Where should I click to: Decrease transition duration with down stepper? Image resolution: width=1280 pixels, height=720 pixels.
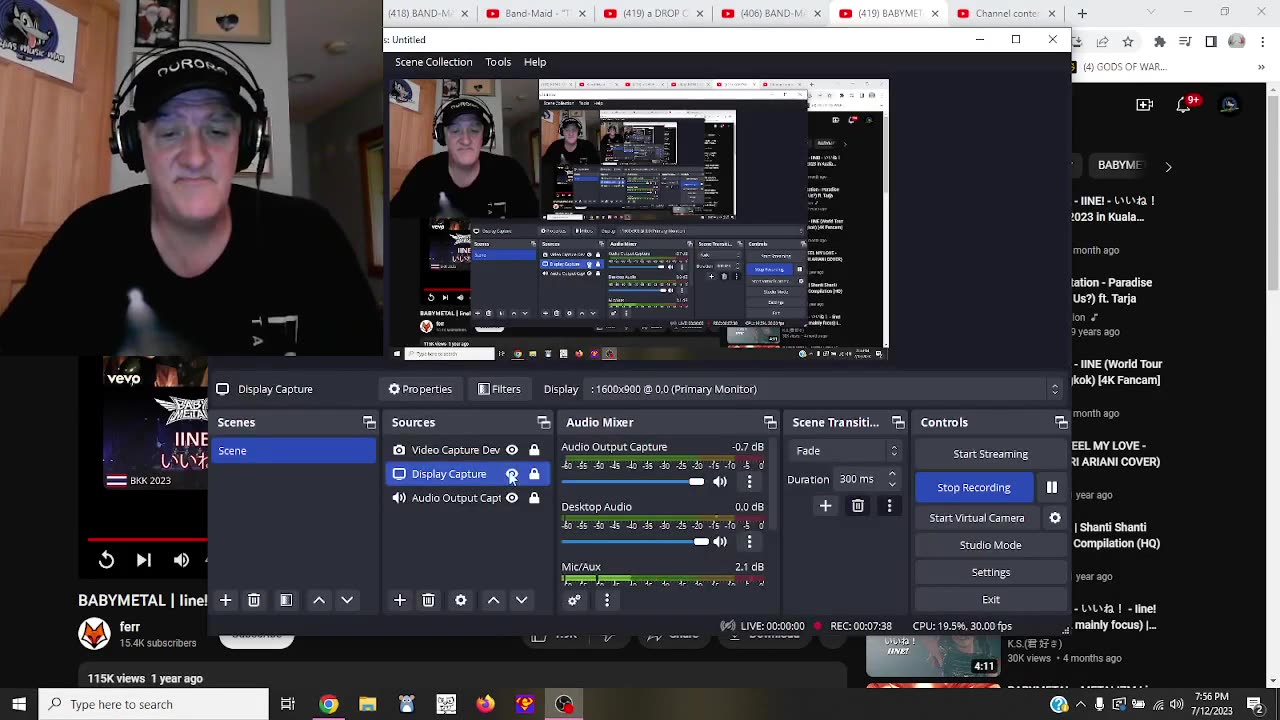892,485
